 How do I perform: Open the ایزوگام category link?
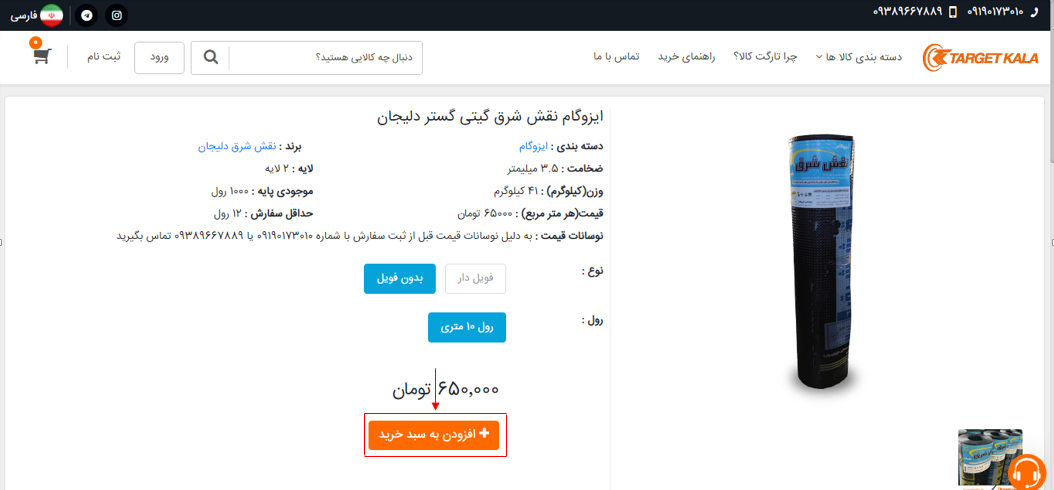(x=534, y=145)
